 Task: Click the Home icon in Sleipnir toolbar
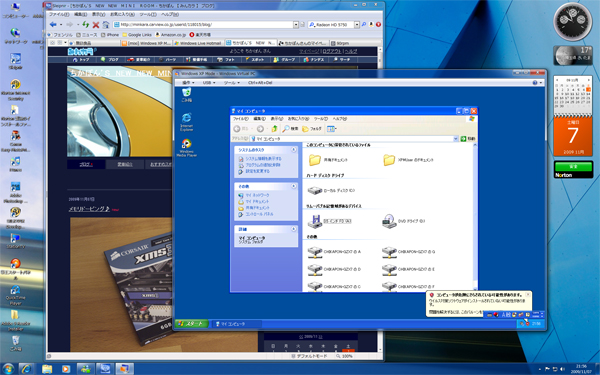point(106,25)
